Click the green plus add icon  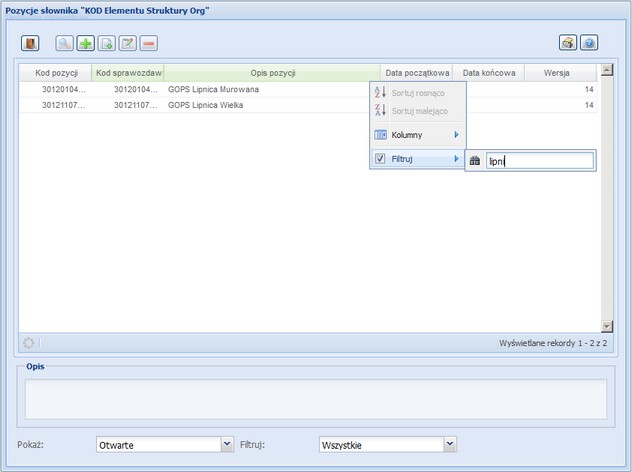86,44
